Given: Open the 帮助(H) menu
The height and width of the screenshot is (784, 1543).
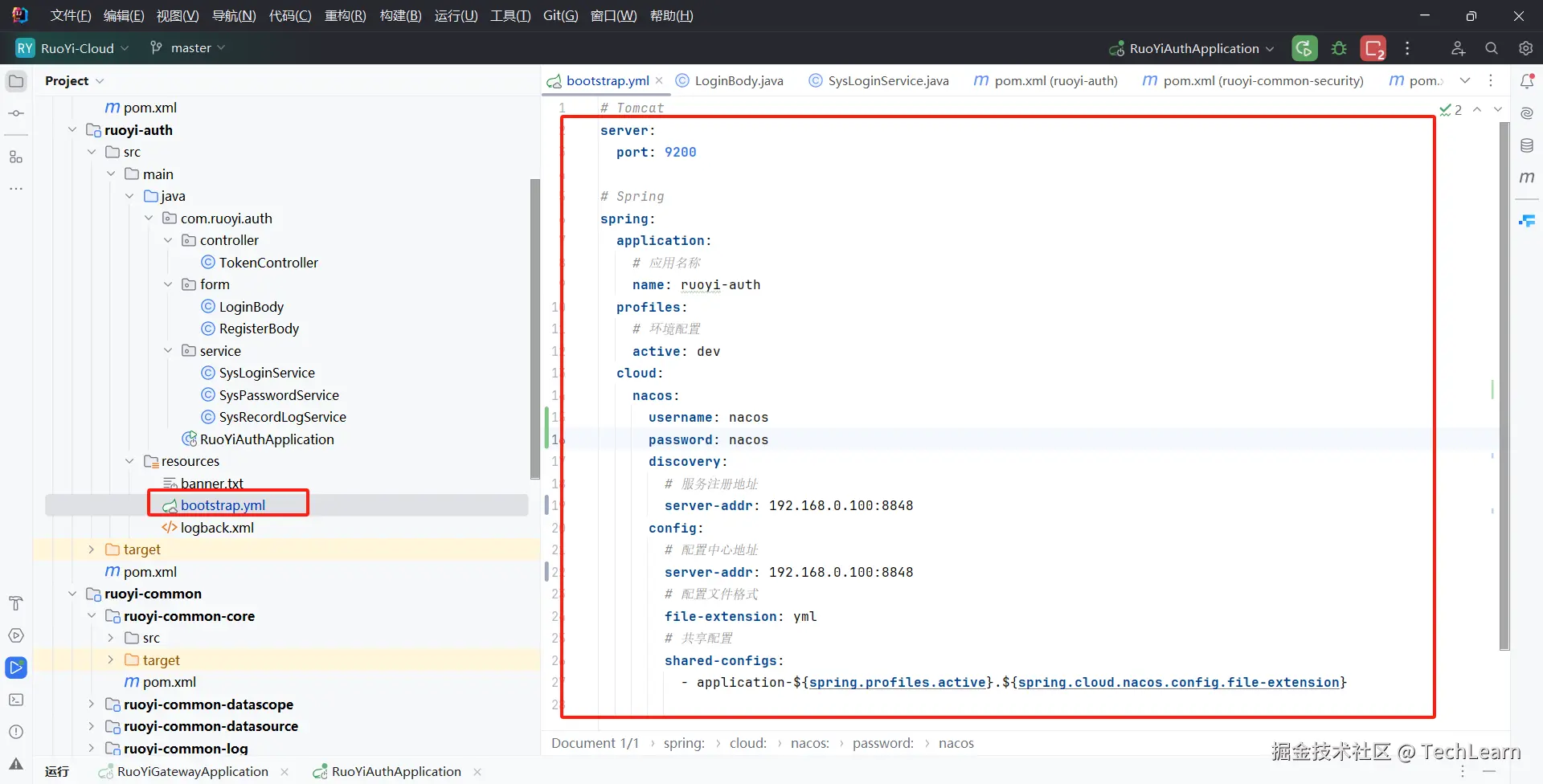Looking at the screenshot, I should 671,16.
